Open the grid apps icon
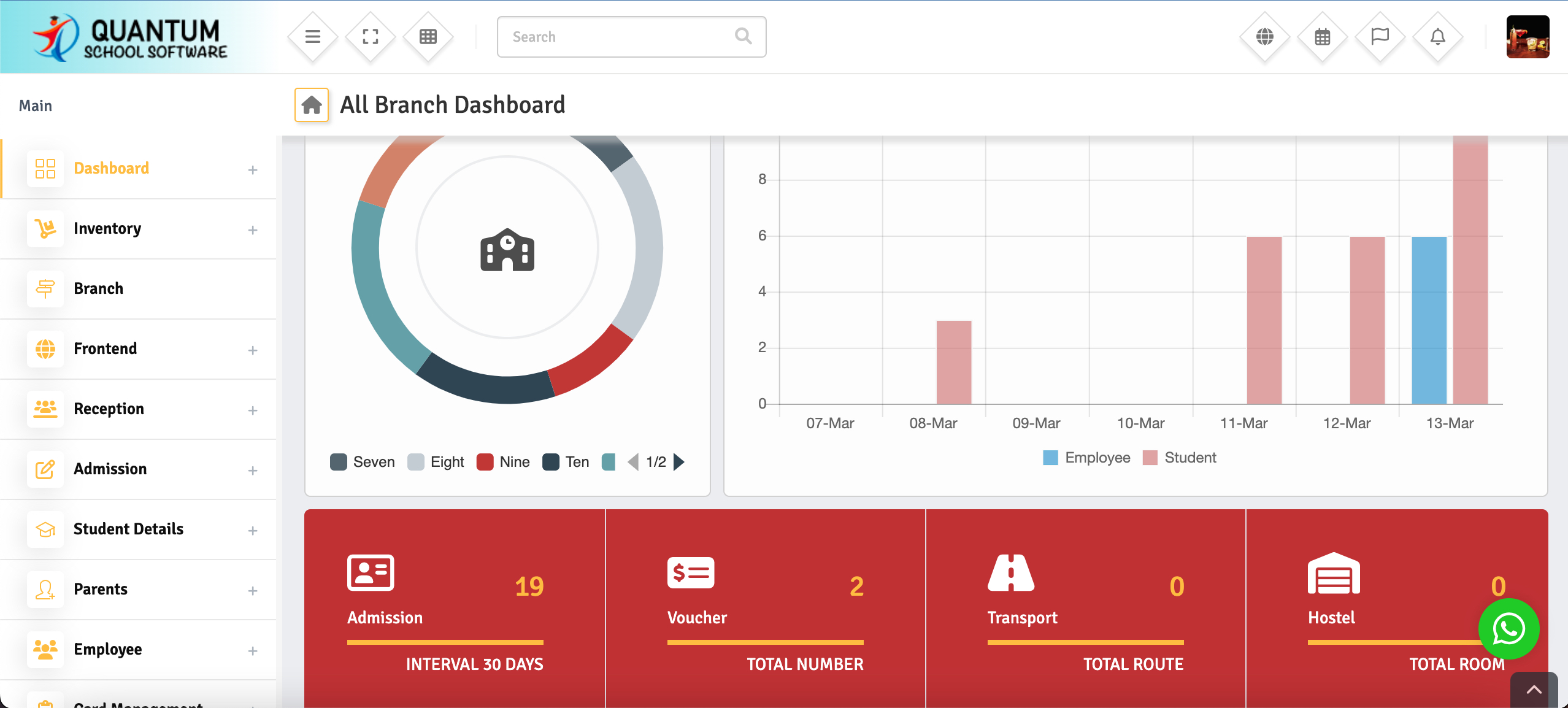1568x708 pixels. pyautogui.click(x=428, y=37)
